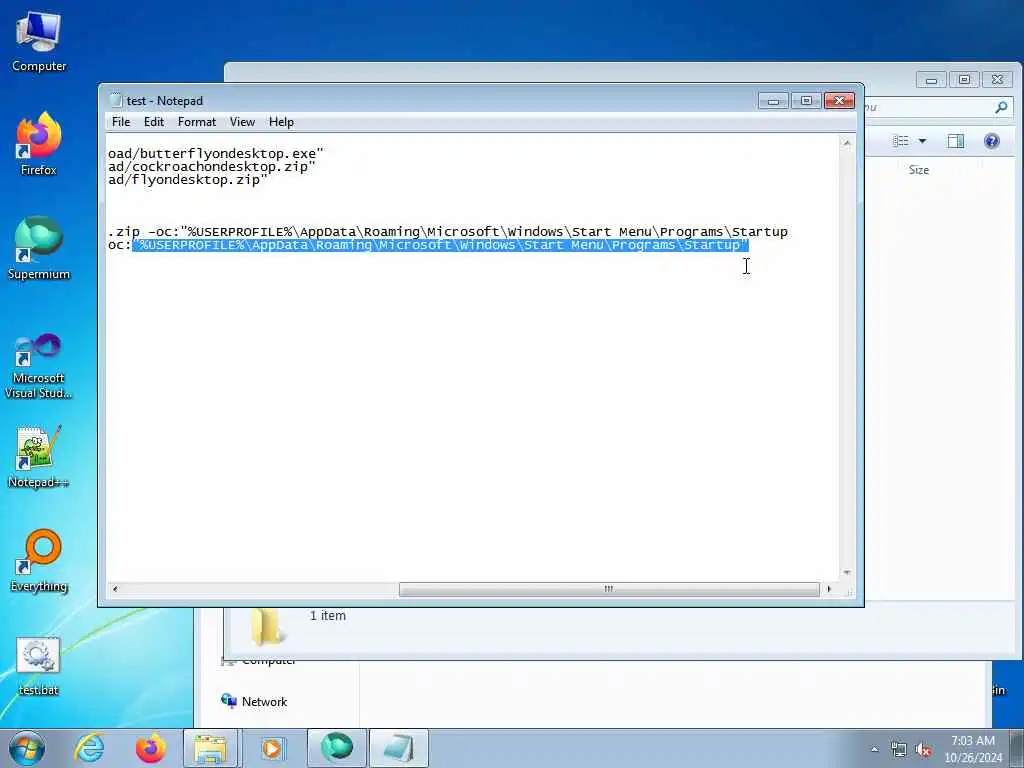Open the Computer desktop icon

(x=39, y=42)
